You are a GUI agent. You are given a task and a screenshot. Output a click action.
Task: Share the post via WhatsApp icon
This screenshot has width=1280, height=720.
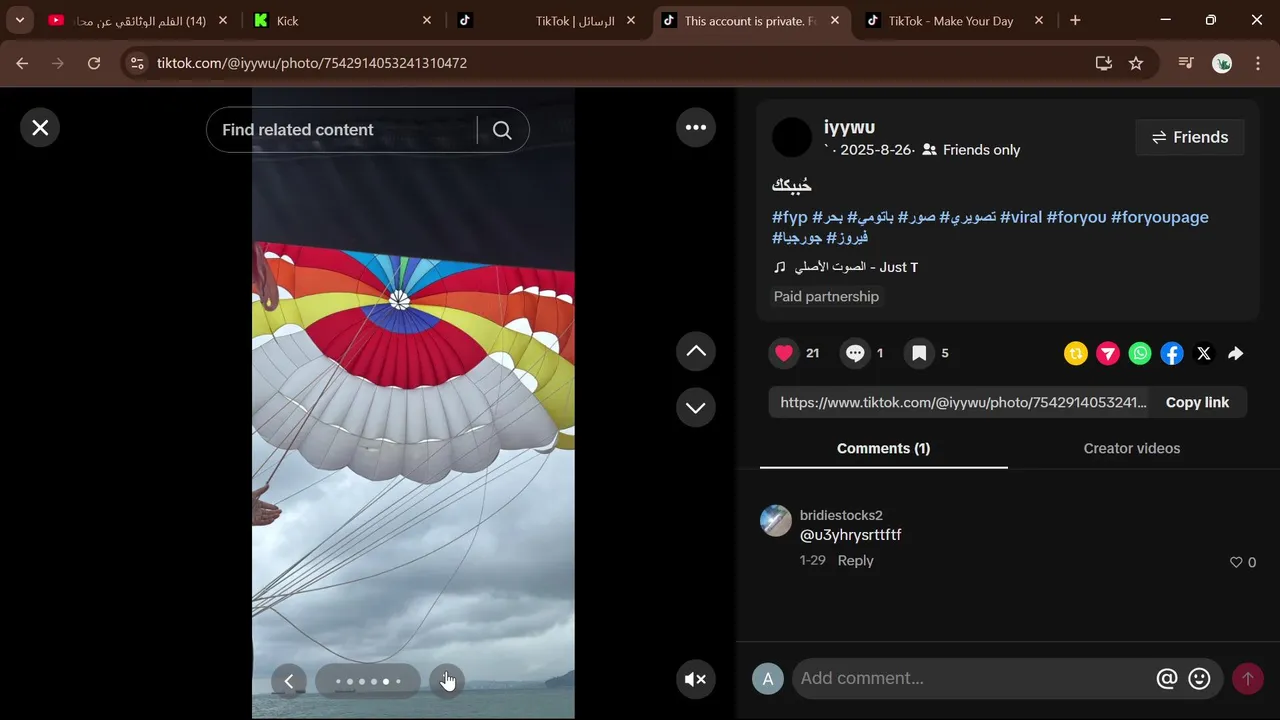coord(1140,353)
